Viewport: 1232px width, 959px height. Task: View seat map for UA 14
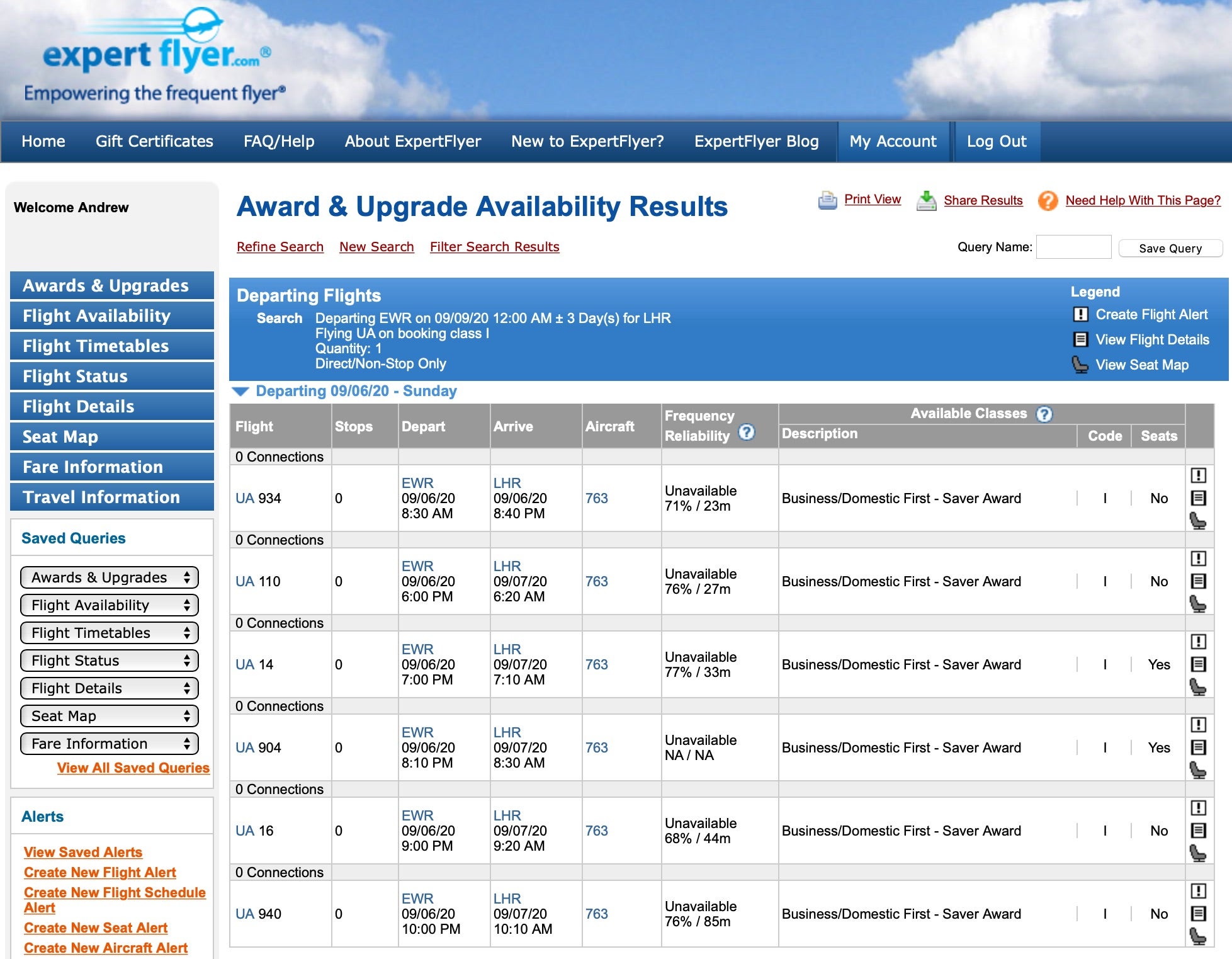[1198, 687]
